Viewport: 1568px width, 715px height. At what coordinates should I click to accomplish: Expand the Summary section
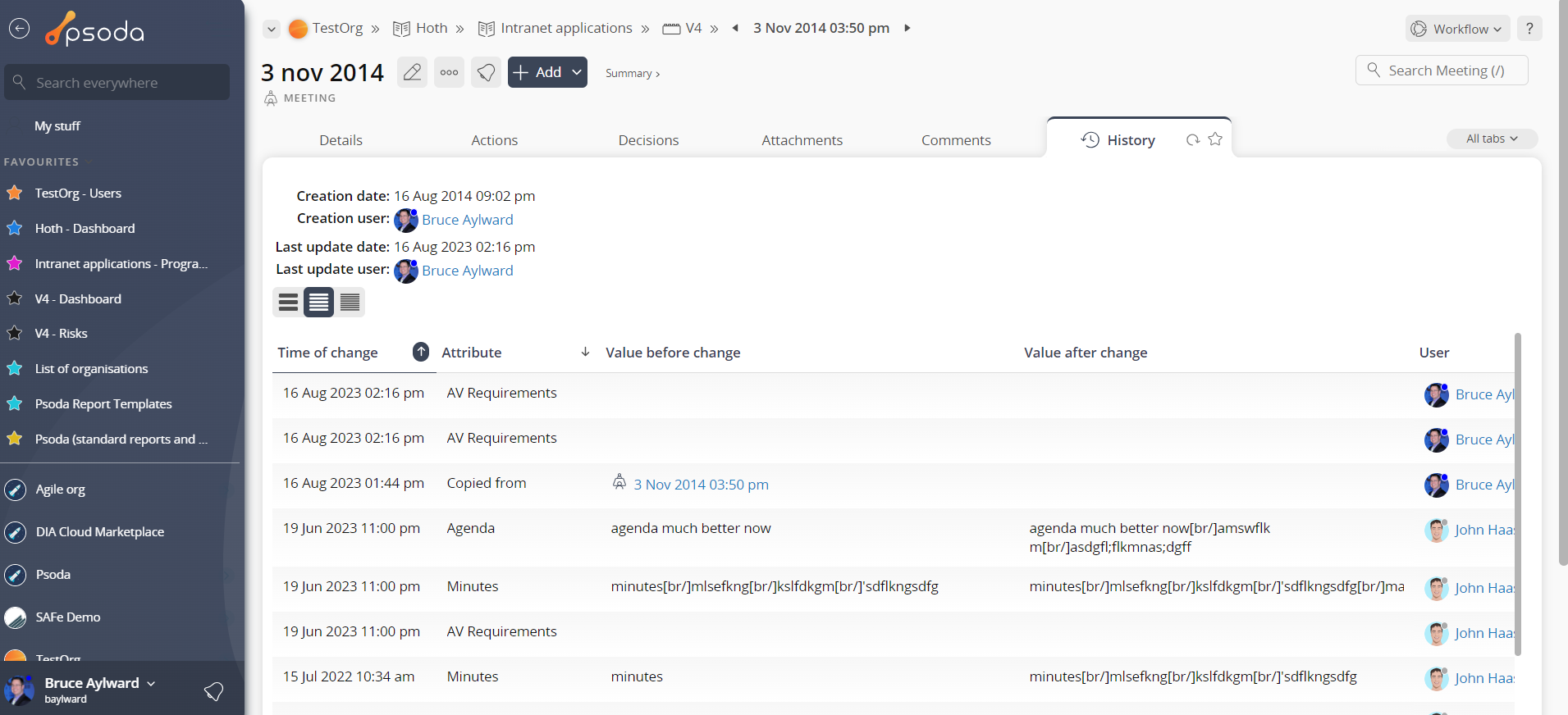(633, 73)
